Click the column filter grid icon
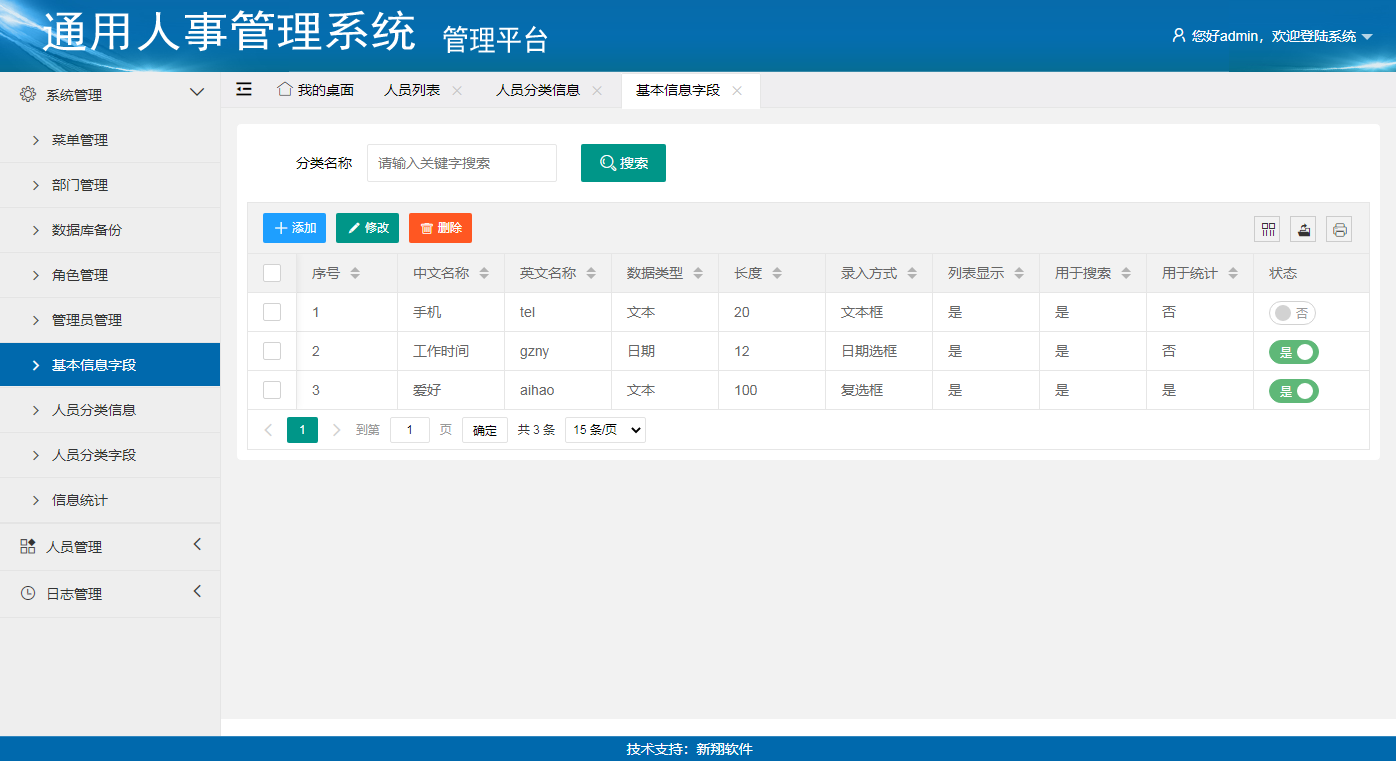 1267,229
